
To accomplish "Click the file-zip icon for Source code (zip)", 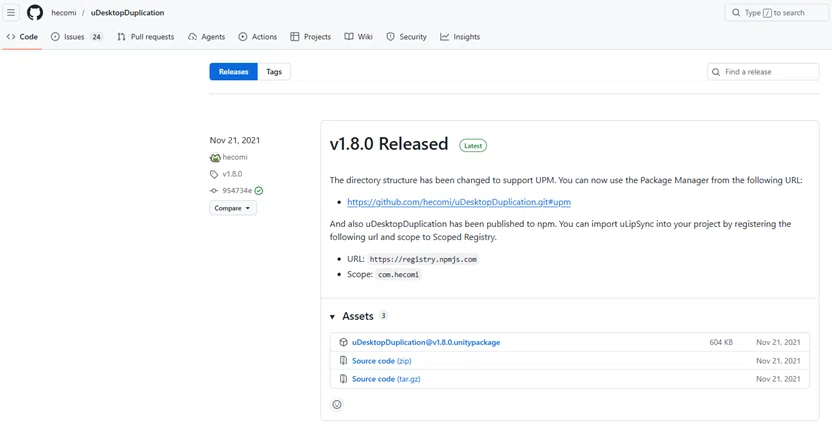I will pos(343,361).
